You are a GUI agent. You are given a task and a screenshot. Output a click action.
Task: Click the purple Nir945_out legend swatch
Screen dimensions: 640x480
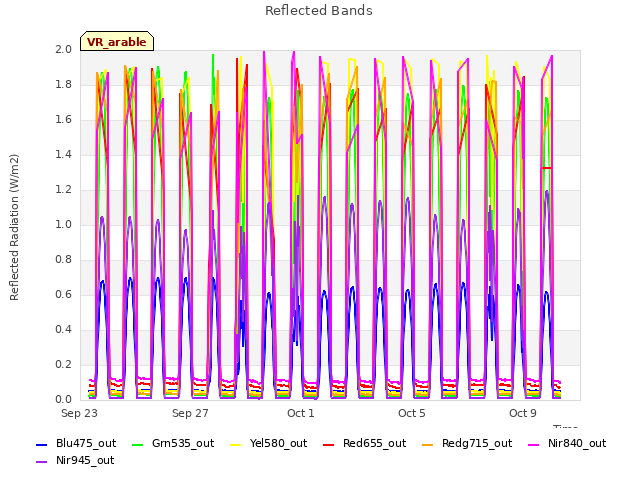coord(42,462)
